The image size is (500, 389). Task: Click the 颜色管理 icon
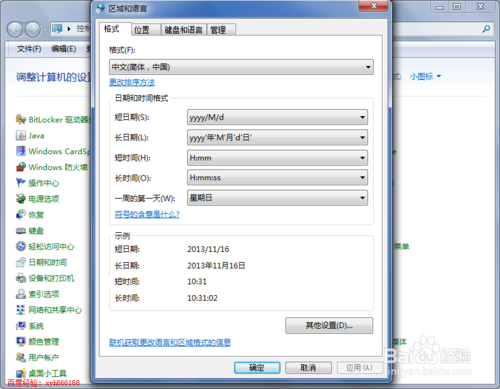click(x=21, y=341)
